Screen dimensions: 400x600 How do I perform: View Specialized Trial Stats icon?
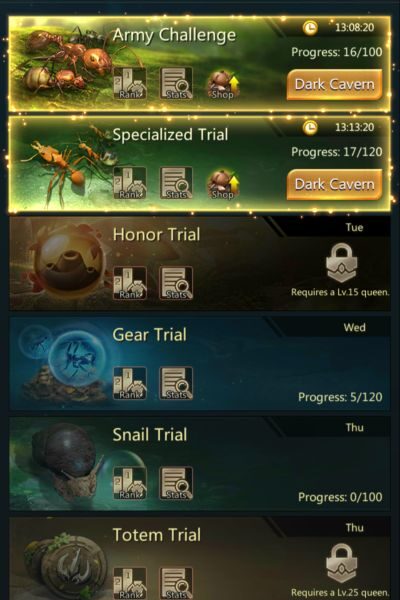[176, 183]
